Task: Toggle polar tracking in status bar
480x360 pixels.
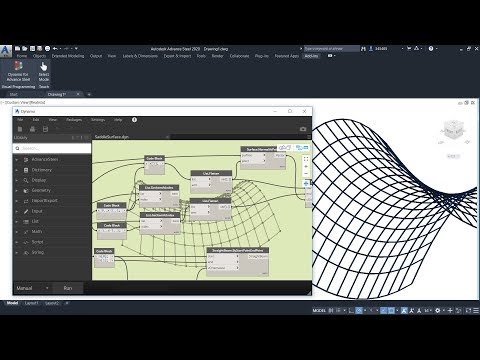Action: pos(359,310)
